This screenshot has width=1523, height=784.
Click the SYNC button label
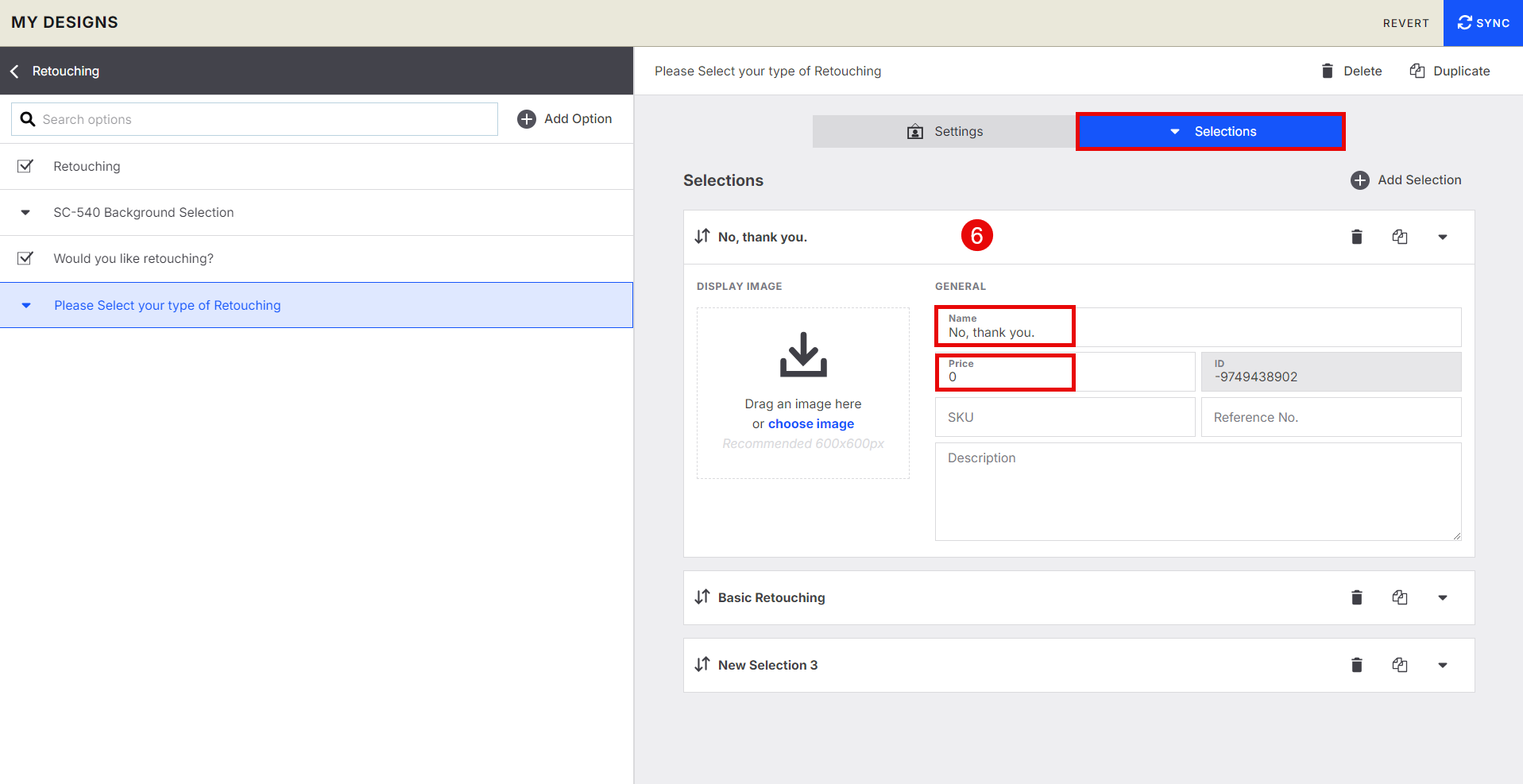1493,23
